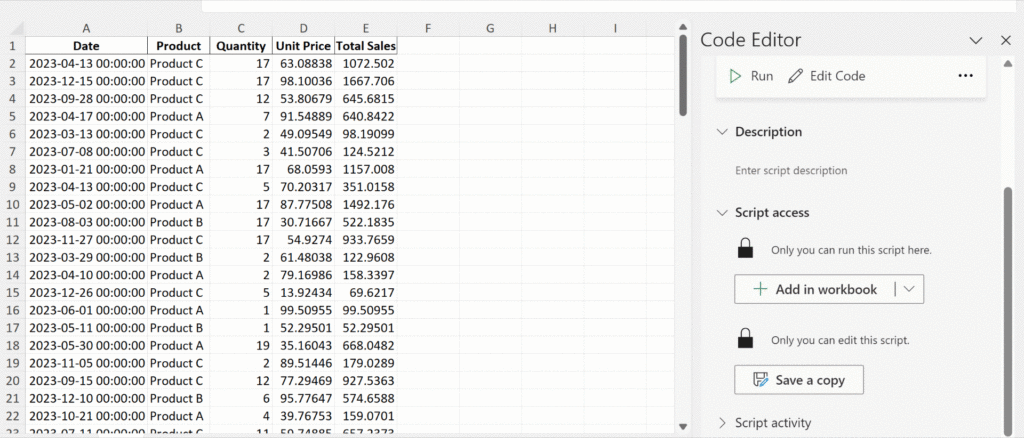1024x438 pixels.
Task: Expand the Script activity section
Action: click(x=722, y=423)
